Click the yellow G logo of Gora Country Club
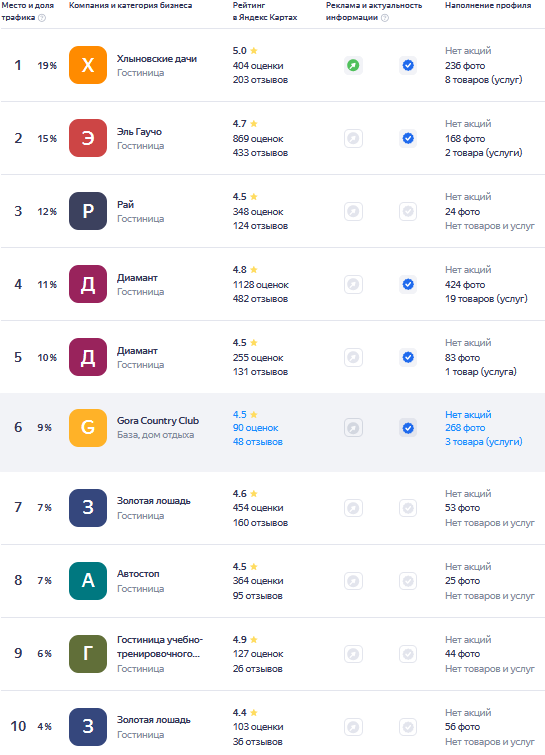Viewport: 545px width, 755px height. [x=88, y=428]
